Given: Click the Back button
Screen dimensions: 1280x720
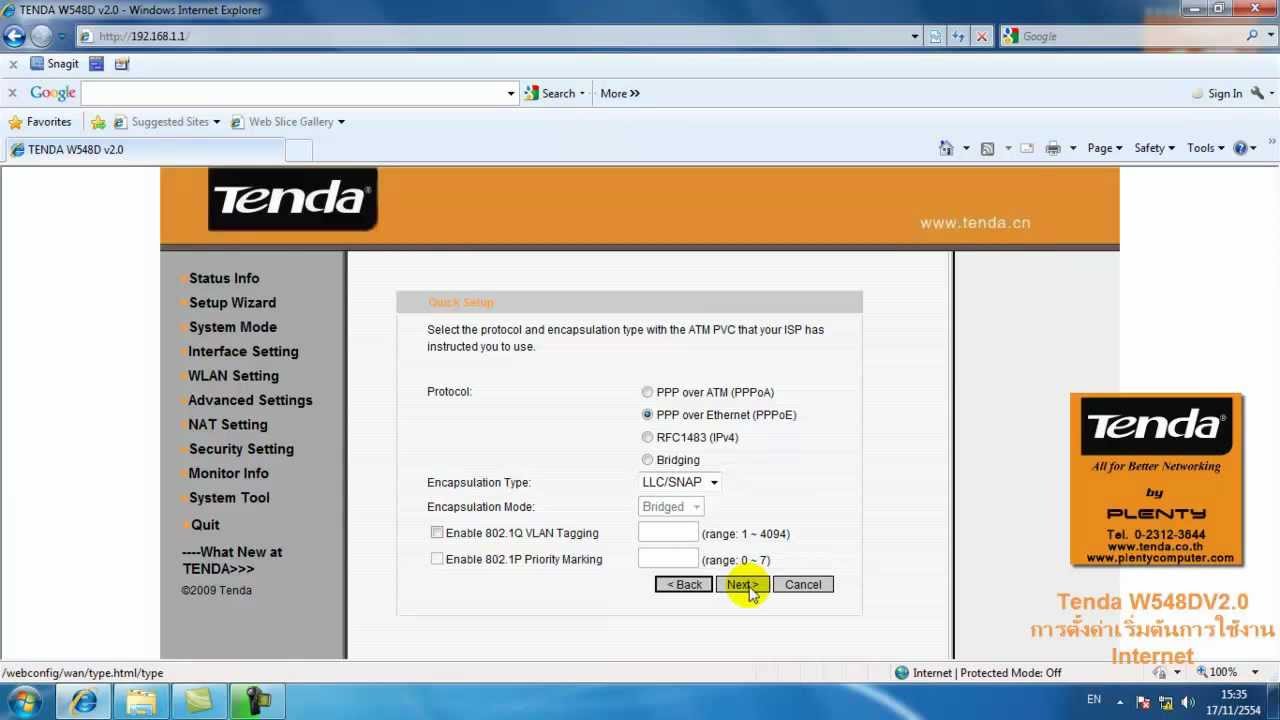Looking at the screenshot, I should pyautogui.click(x=684, y=585).
